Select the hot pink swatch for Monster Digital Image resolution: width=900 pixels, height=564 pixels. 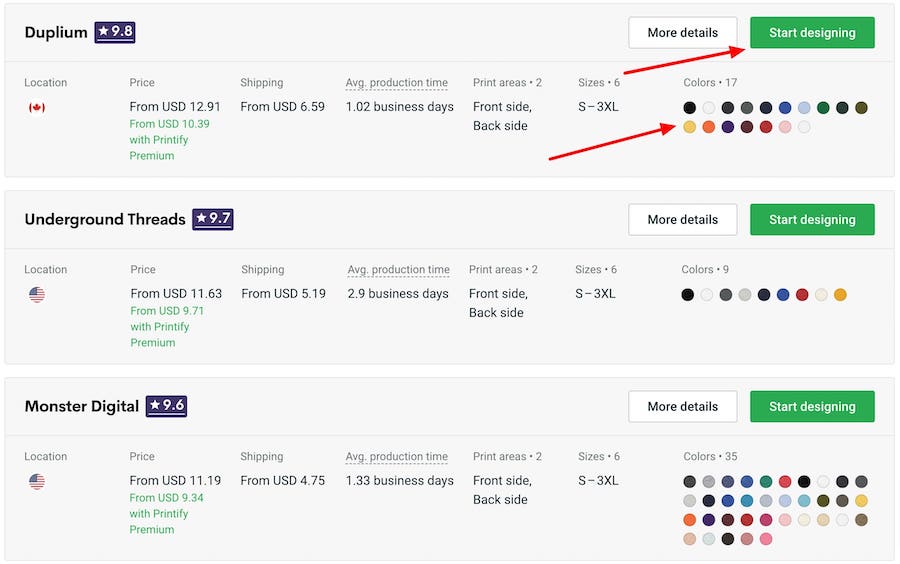pos(766,539)
